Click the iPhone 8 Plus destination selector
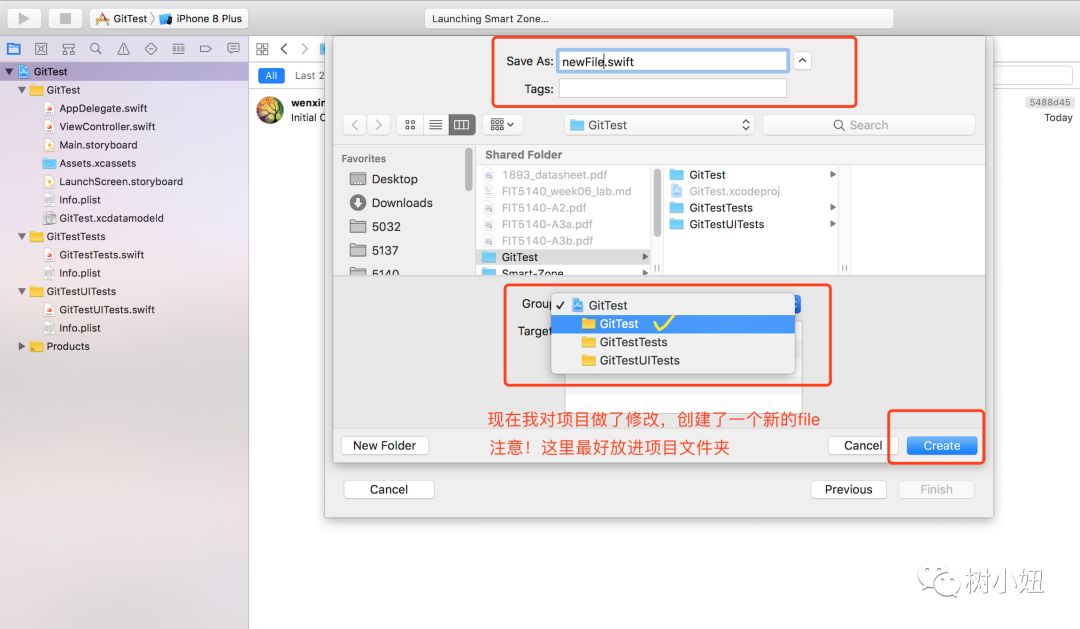This screenshot has width=1080, height=629. pos(201,19)
